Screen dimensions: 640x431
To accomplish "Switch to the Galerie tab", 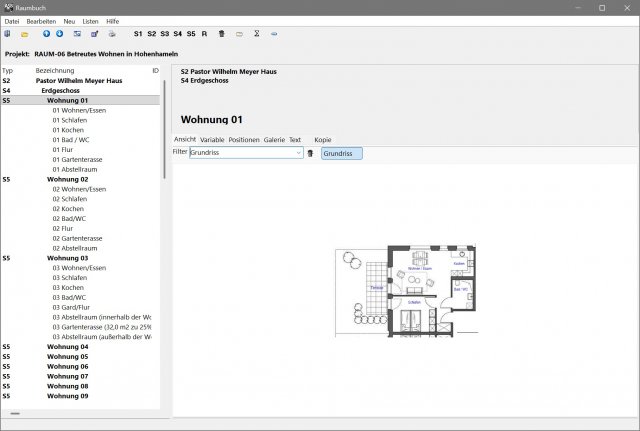I will [x=274, y=140].
